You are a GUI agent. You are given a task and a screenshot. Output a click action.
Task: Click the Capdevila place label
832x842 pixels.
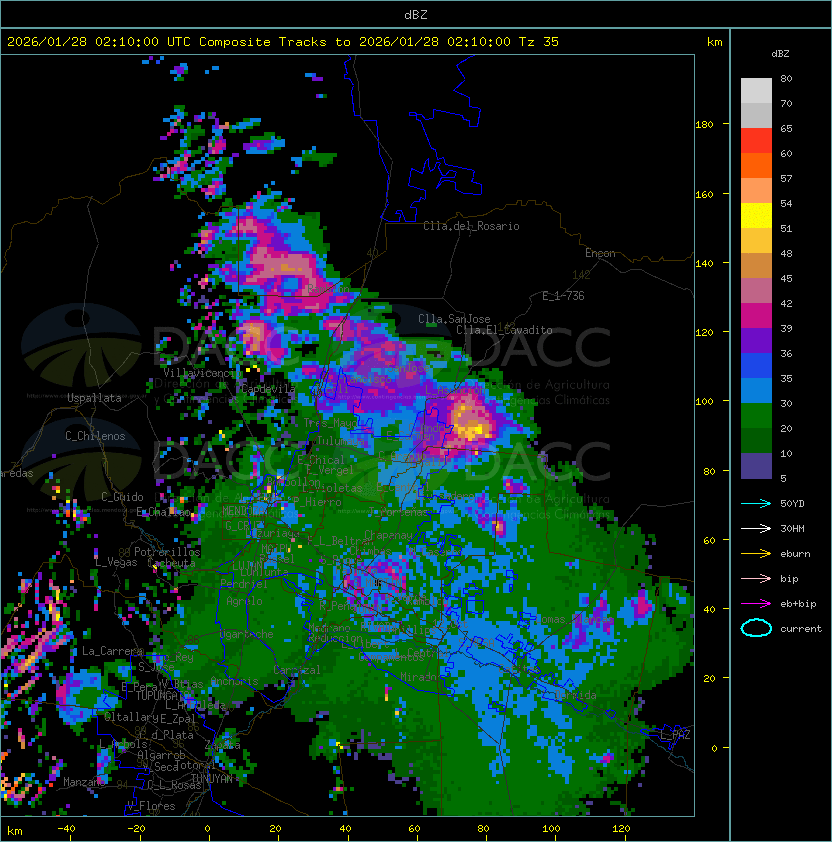pyautogui.click(x=268, y=388)
